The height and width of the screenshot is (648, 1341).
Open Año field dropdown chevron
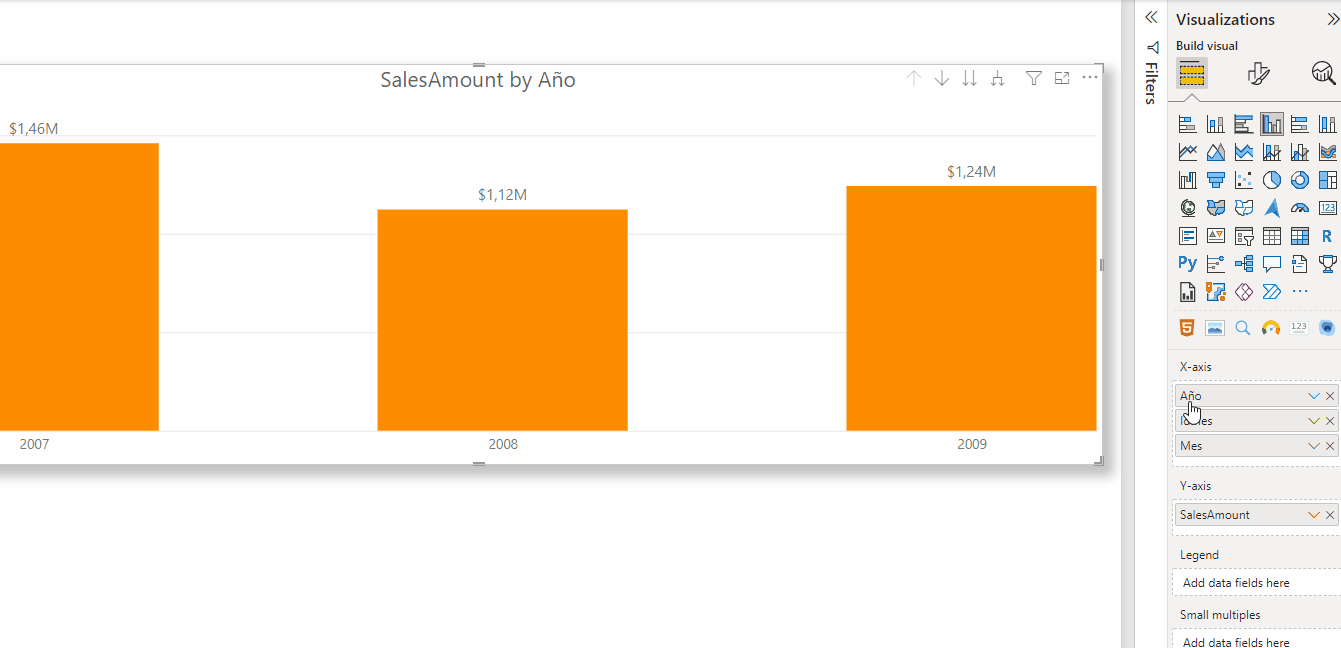[1314, 396]
